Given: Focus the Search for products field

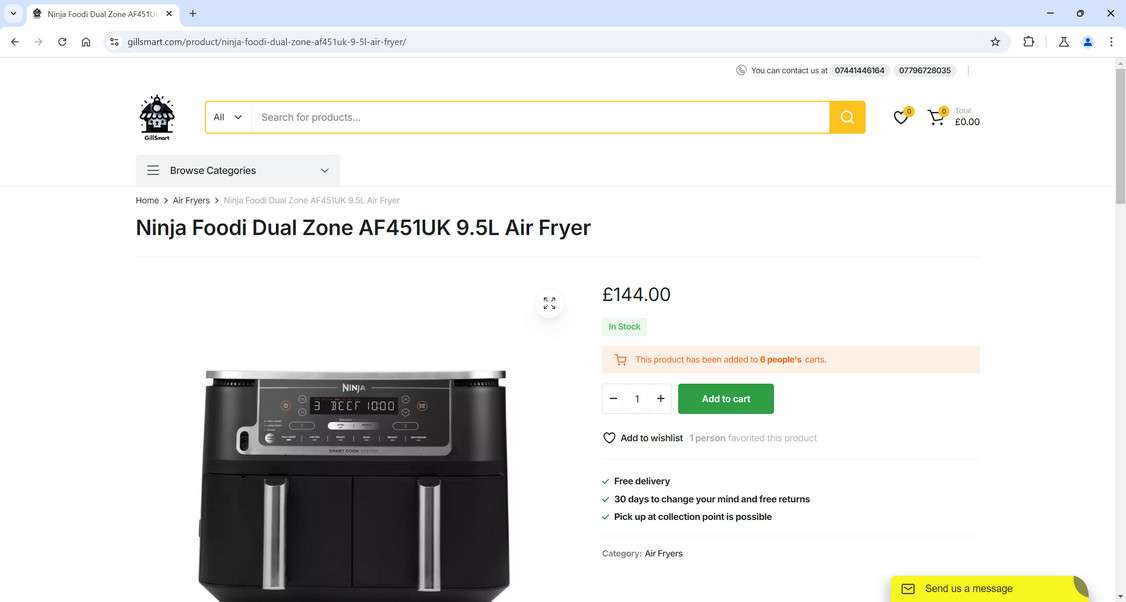Looking at the screenshot, I should click(x=540, y=117).
